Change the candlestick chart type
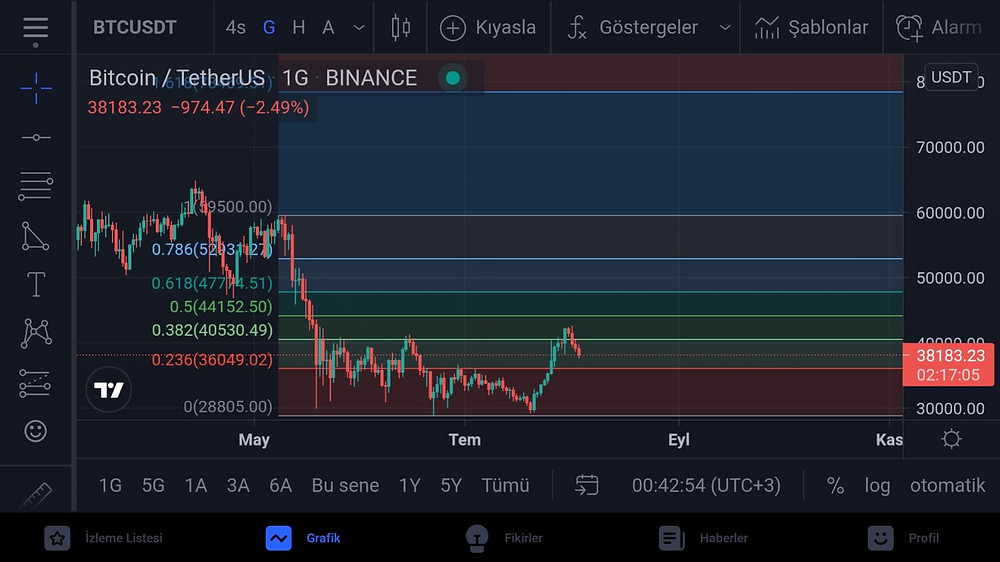 pos(401,27)
